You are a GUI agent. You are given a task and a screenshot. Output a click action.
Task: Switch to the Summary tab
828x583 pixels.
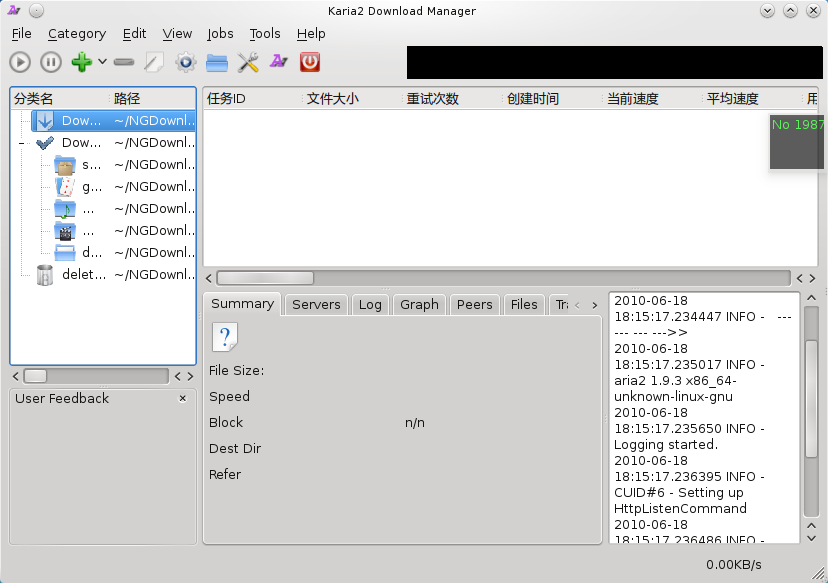[242, 304]
